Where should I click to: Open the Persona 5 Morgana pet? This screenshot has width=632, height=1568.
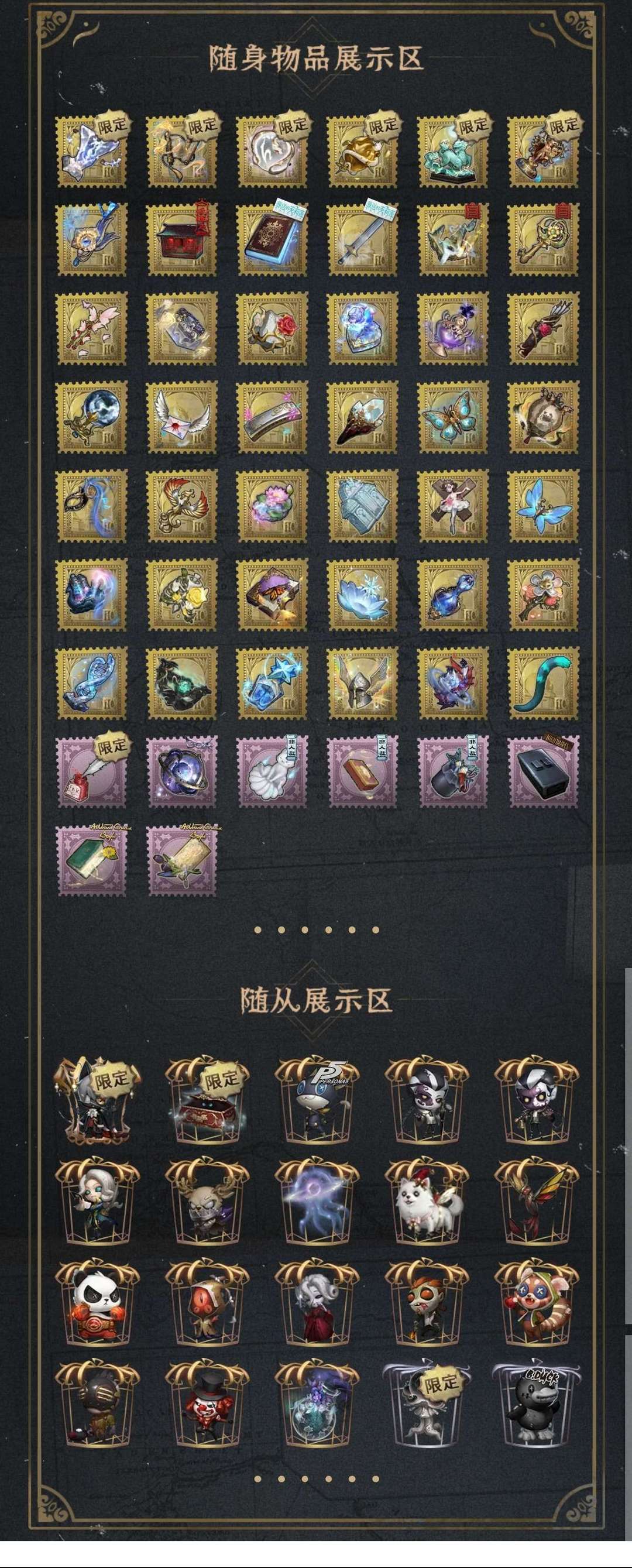317,1101
